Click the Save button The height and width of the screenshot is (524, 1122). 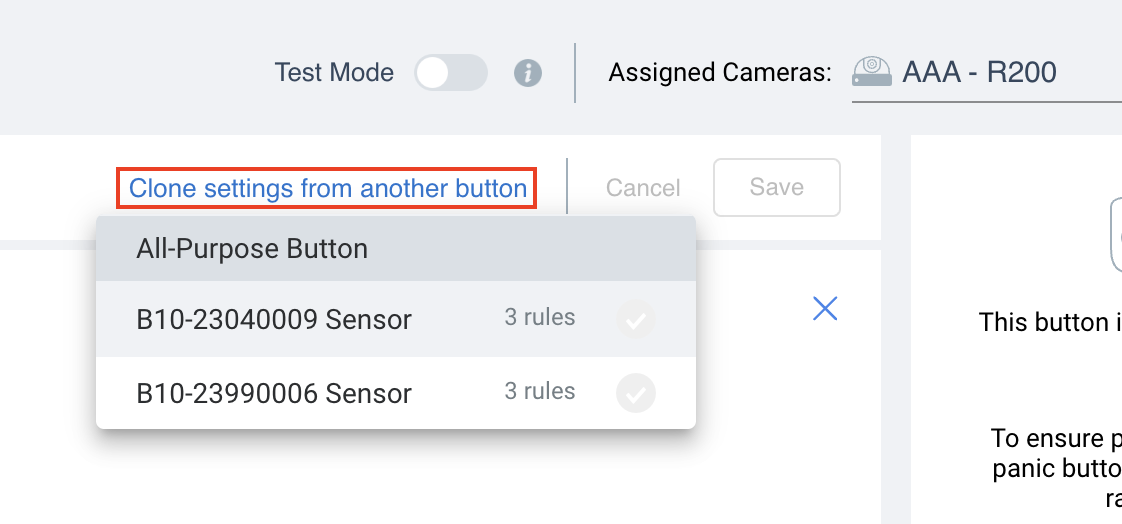coord(776,188)
